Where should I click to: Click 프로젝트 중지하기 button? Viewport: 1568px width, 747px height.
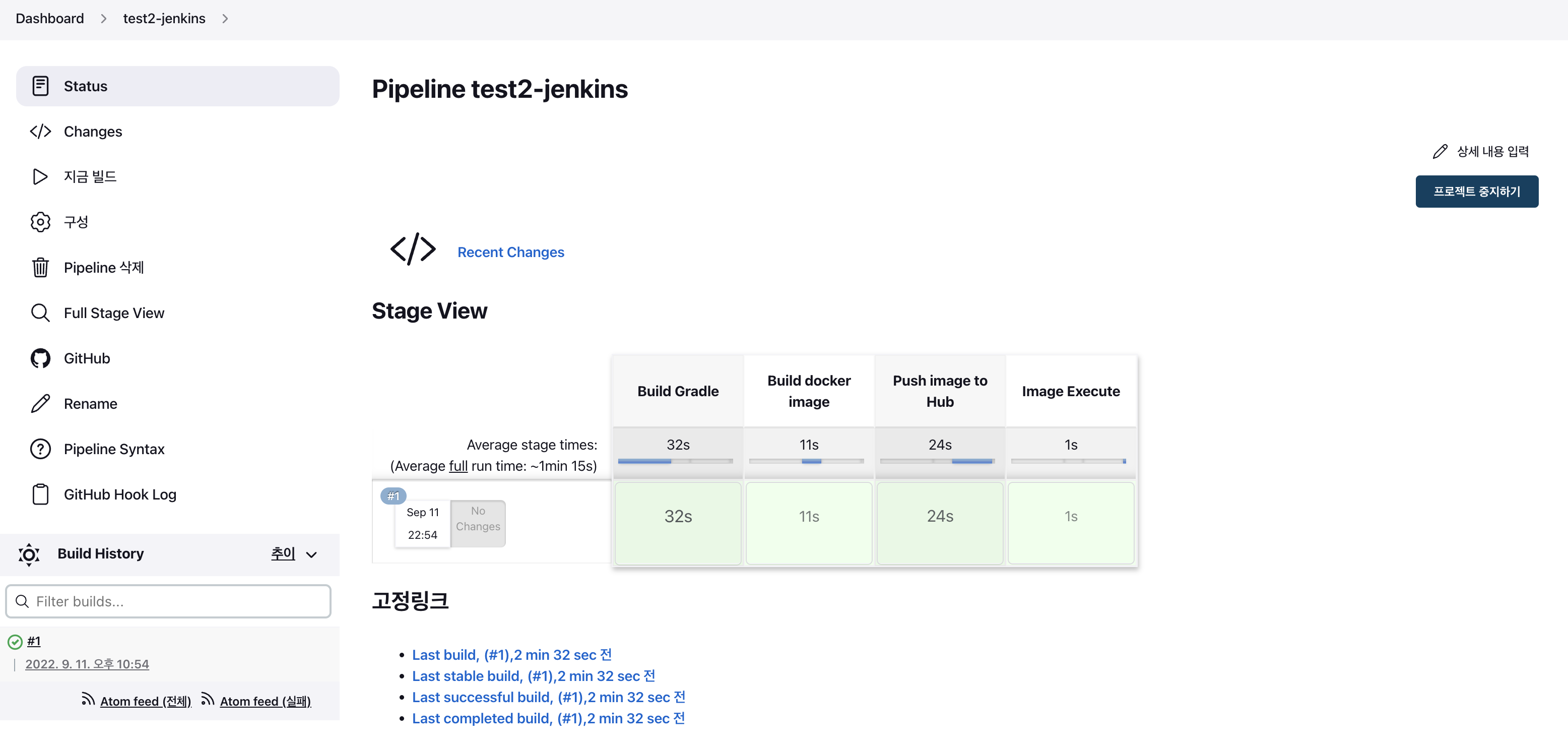(x=1477, y=192)
